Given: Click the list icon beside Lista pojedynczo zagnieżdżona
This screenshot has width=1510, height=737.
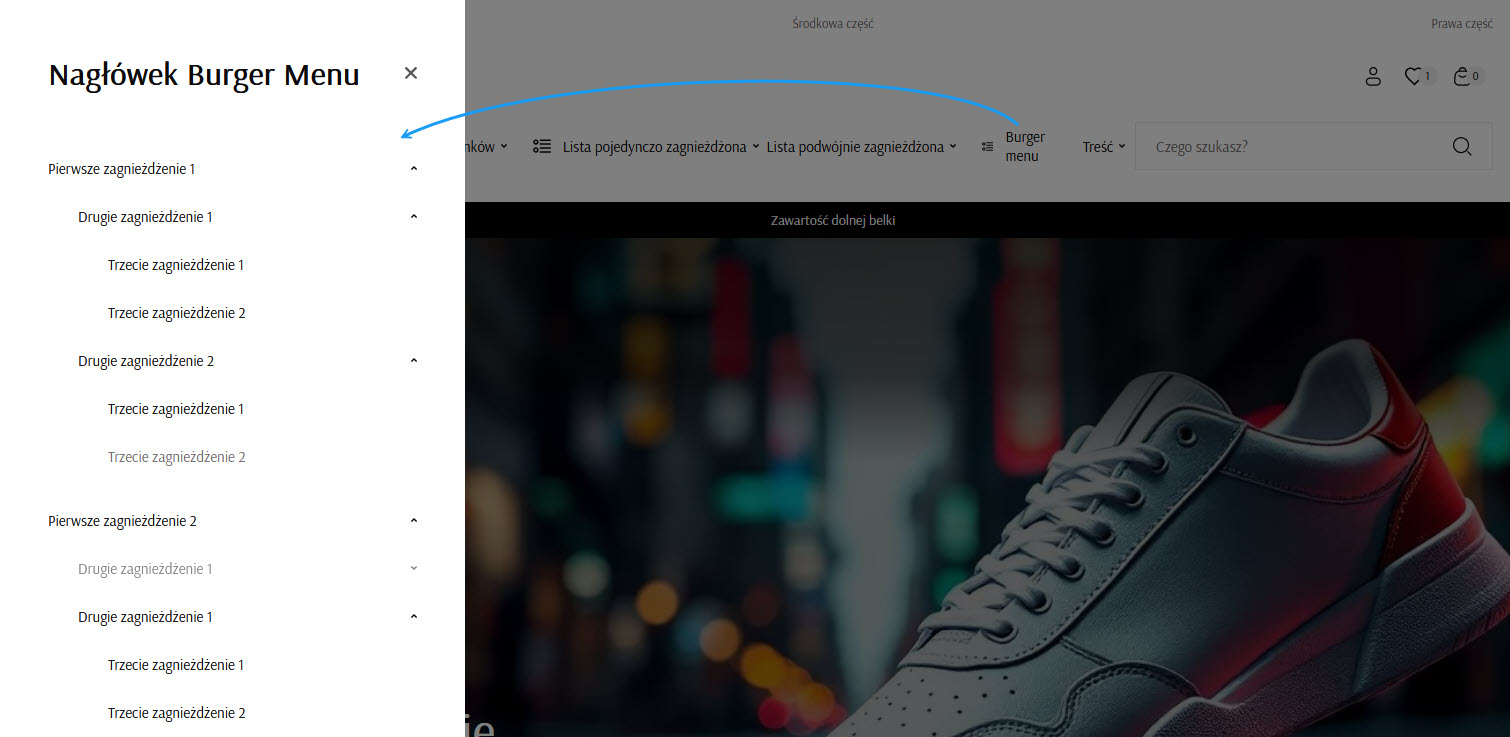Looking at the screenshot, I should coord(542,147).
